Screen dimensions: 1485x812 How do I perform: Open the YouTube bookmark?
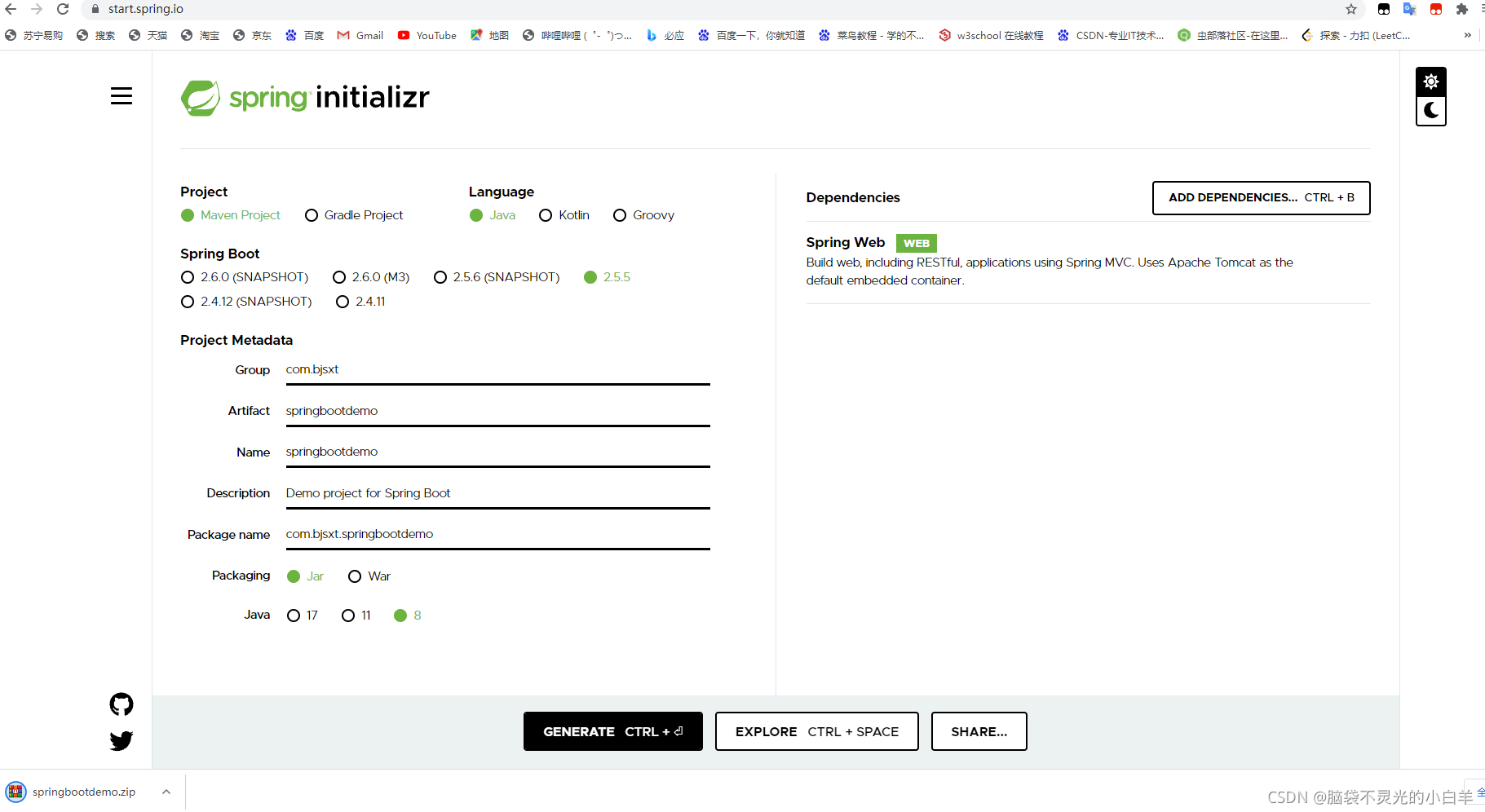tap(427, 35)
